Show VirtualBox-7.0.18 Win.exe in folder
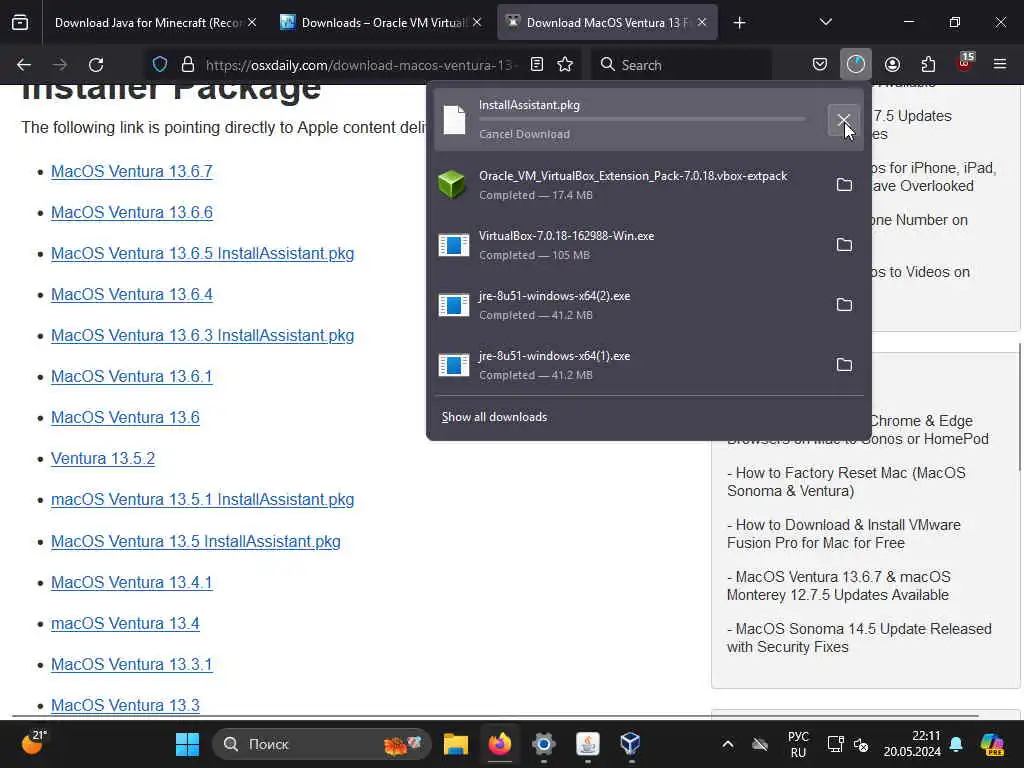The image size is (1024, 768). pos(844,245)
